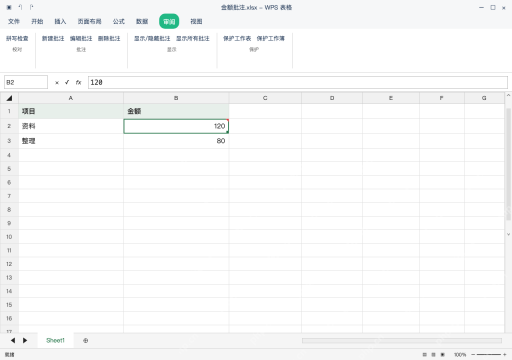
Task: Click 保护工作表 button
Action: pyautogui.click(x=237, y=38)
